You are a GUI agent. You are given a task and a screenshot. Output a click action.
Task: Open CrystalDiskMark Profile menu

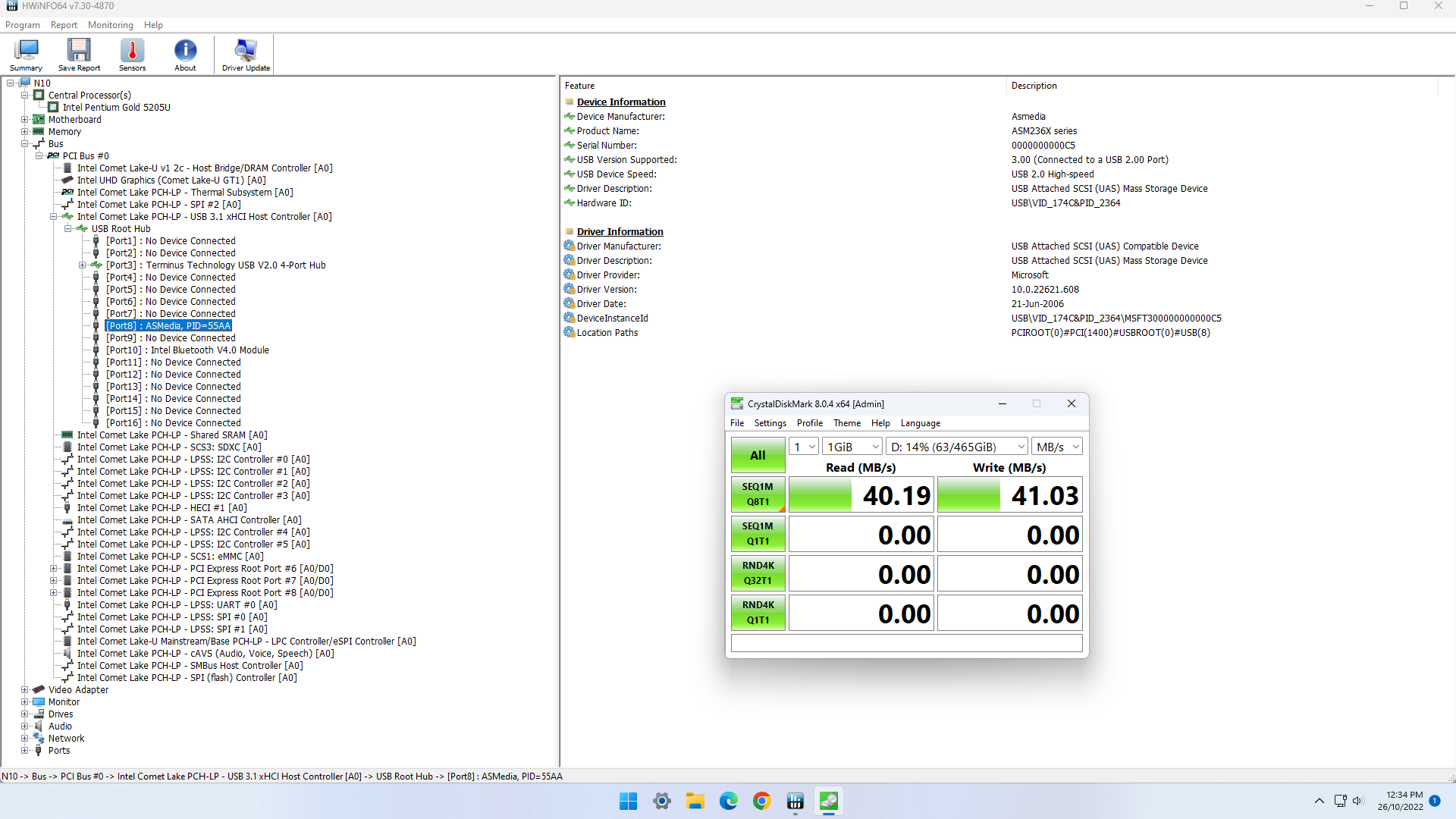809,423
